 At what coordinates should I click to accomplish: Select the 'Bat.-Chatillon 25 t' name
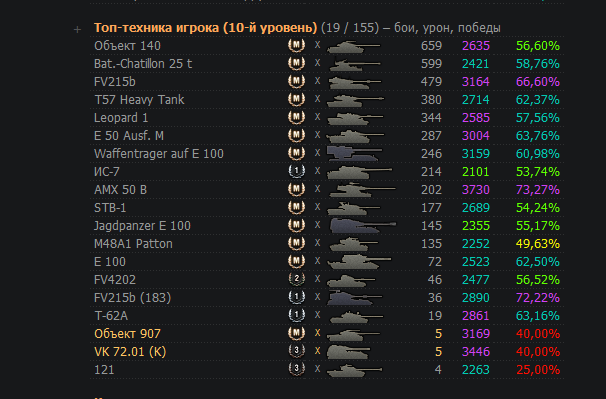(143, 63)
